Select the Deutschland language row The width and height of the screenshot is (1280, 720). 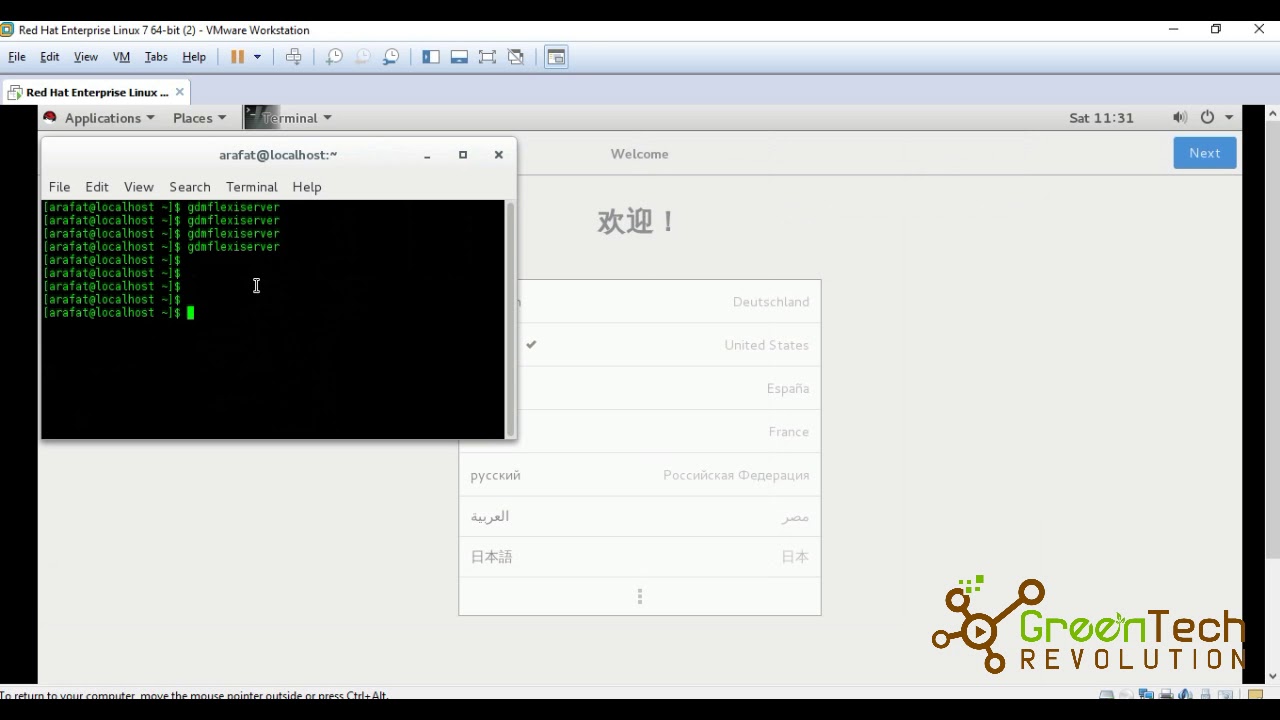pos(668,302)
